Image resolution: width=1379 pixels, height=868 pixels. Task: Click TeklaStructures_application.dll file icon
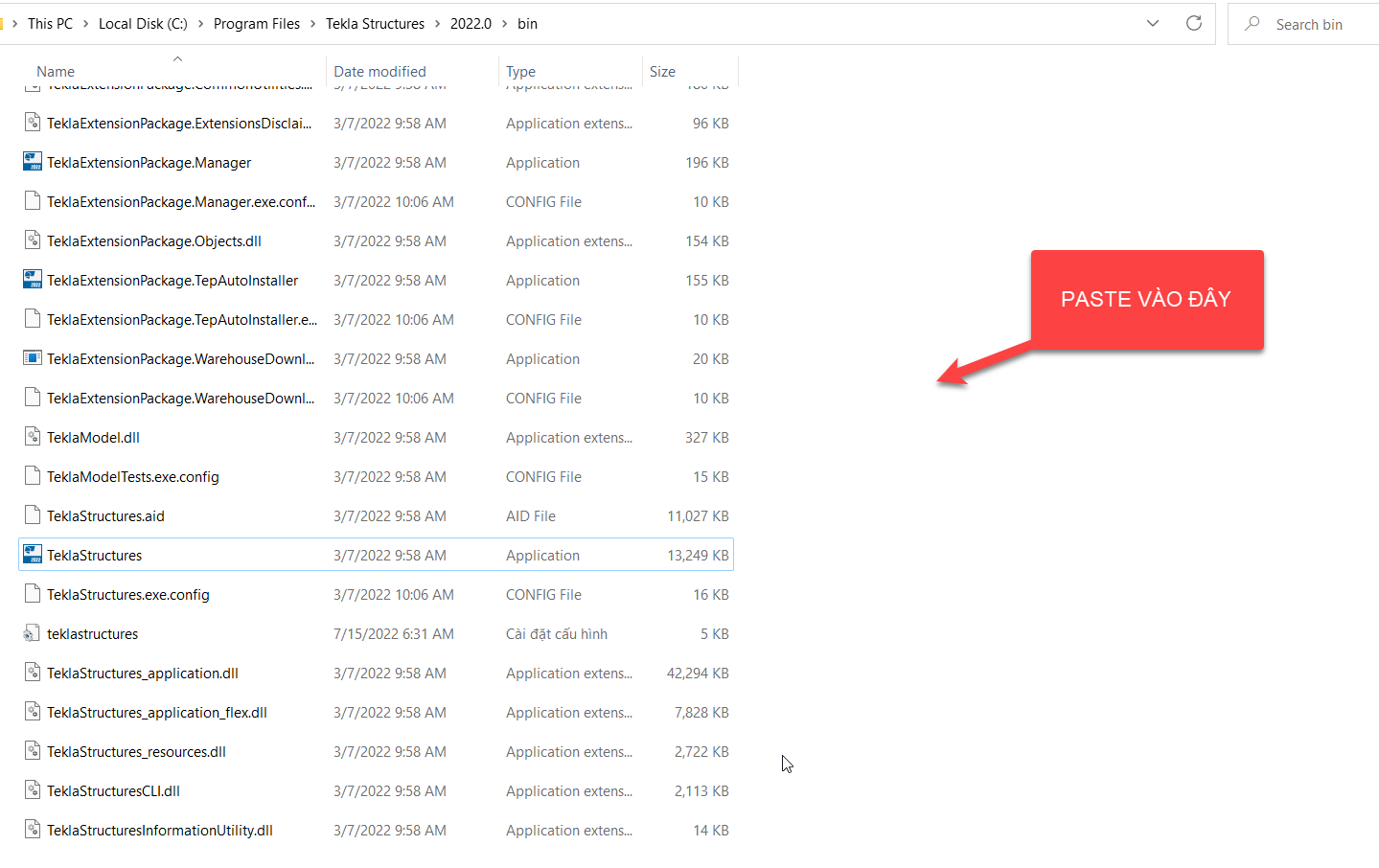pyautogui.click(x=33, y=673)
